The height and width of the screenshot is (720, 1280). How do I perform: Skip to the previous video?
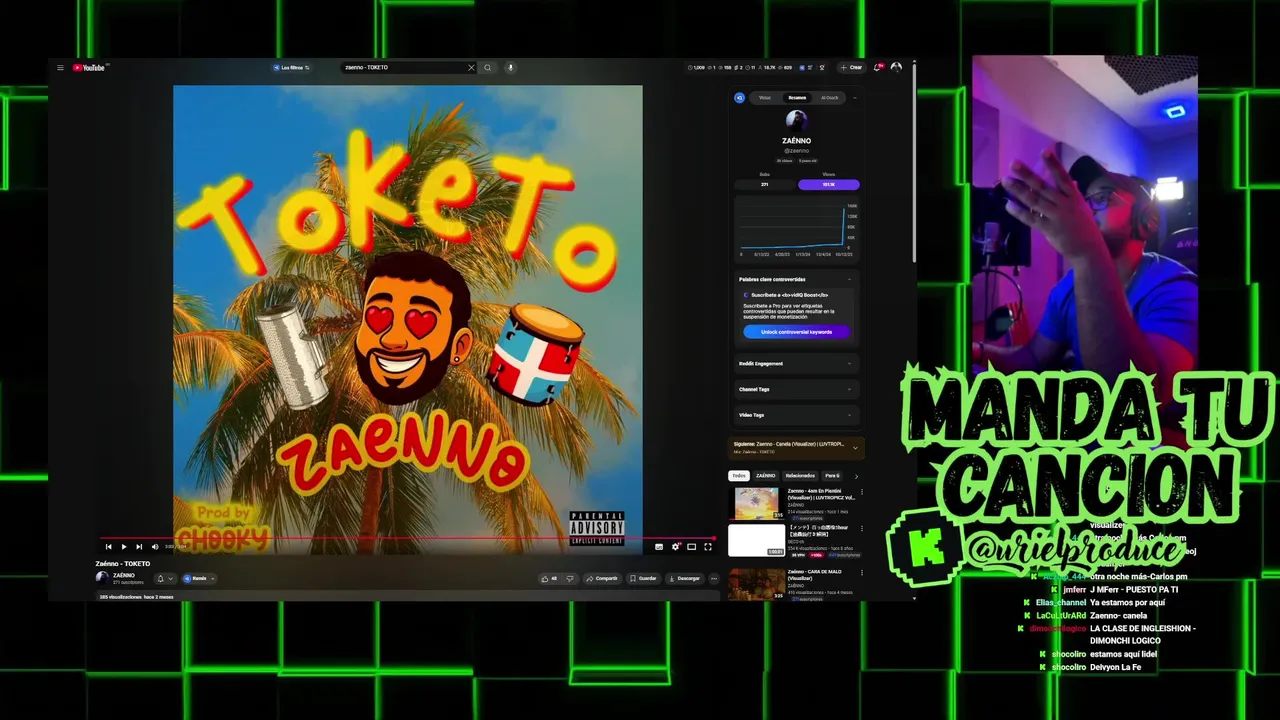tap(109, 547)
